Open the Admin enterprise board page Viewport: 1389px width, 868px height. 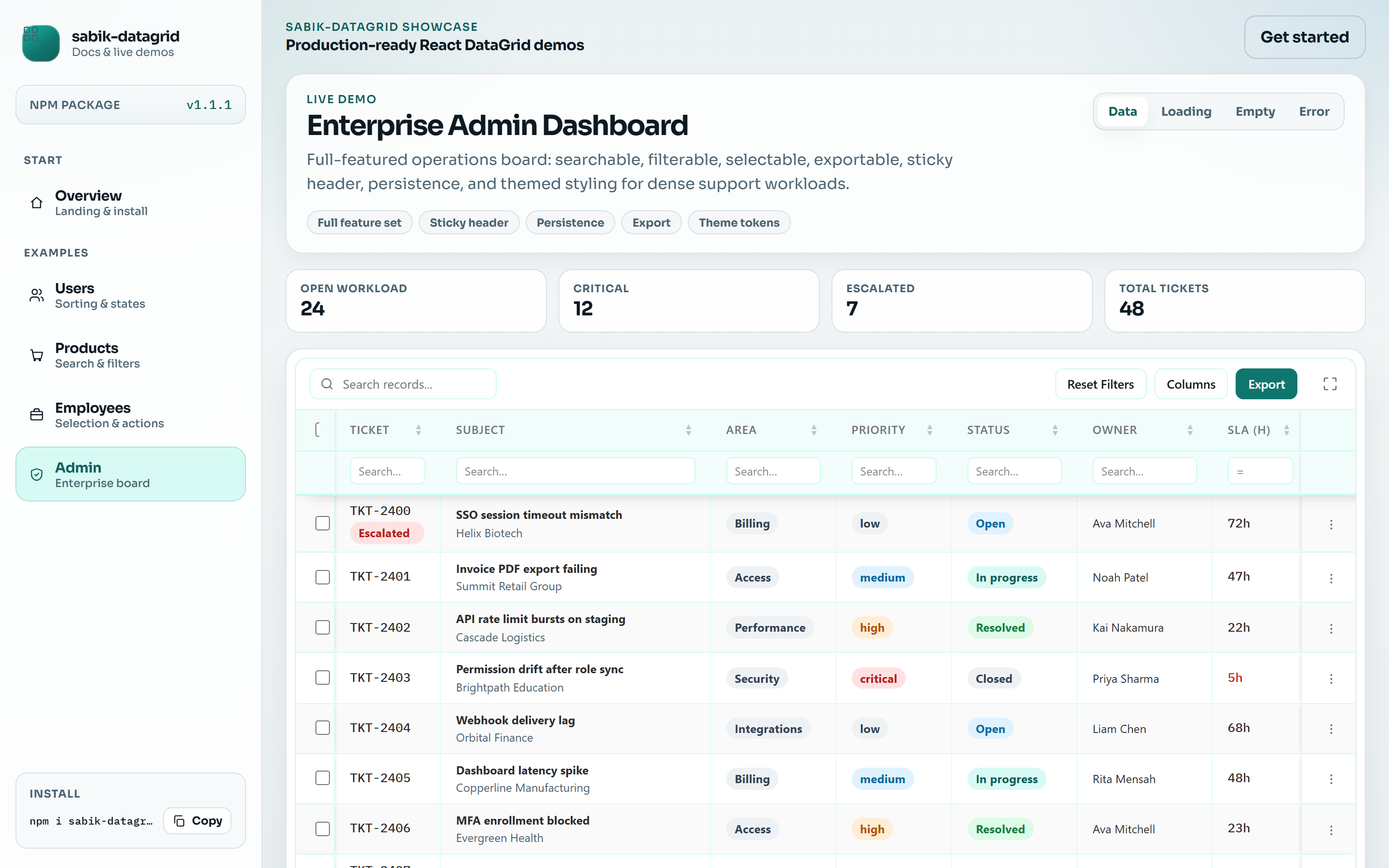(x=131, y=474)
